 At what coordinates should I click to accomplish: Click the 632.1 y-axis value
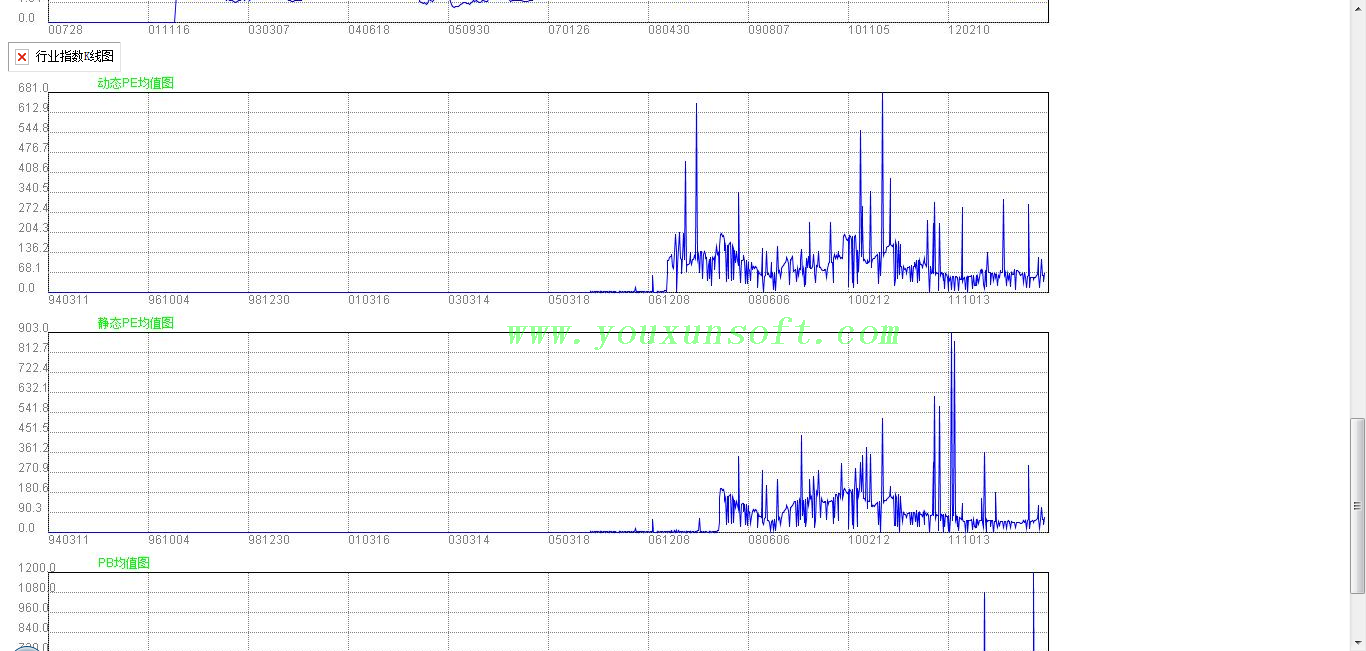(x=33, y=388)
